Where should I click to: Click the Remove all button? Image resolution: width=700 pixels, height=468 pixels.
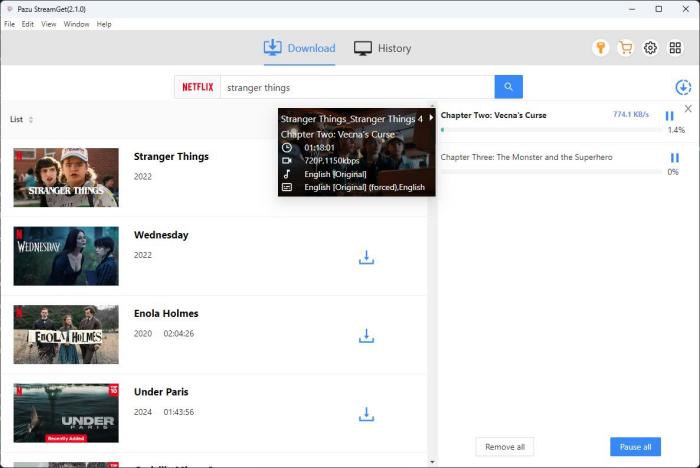point(505,447)
